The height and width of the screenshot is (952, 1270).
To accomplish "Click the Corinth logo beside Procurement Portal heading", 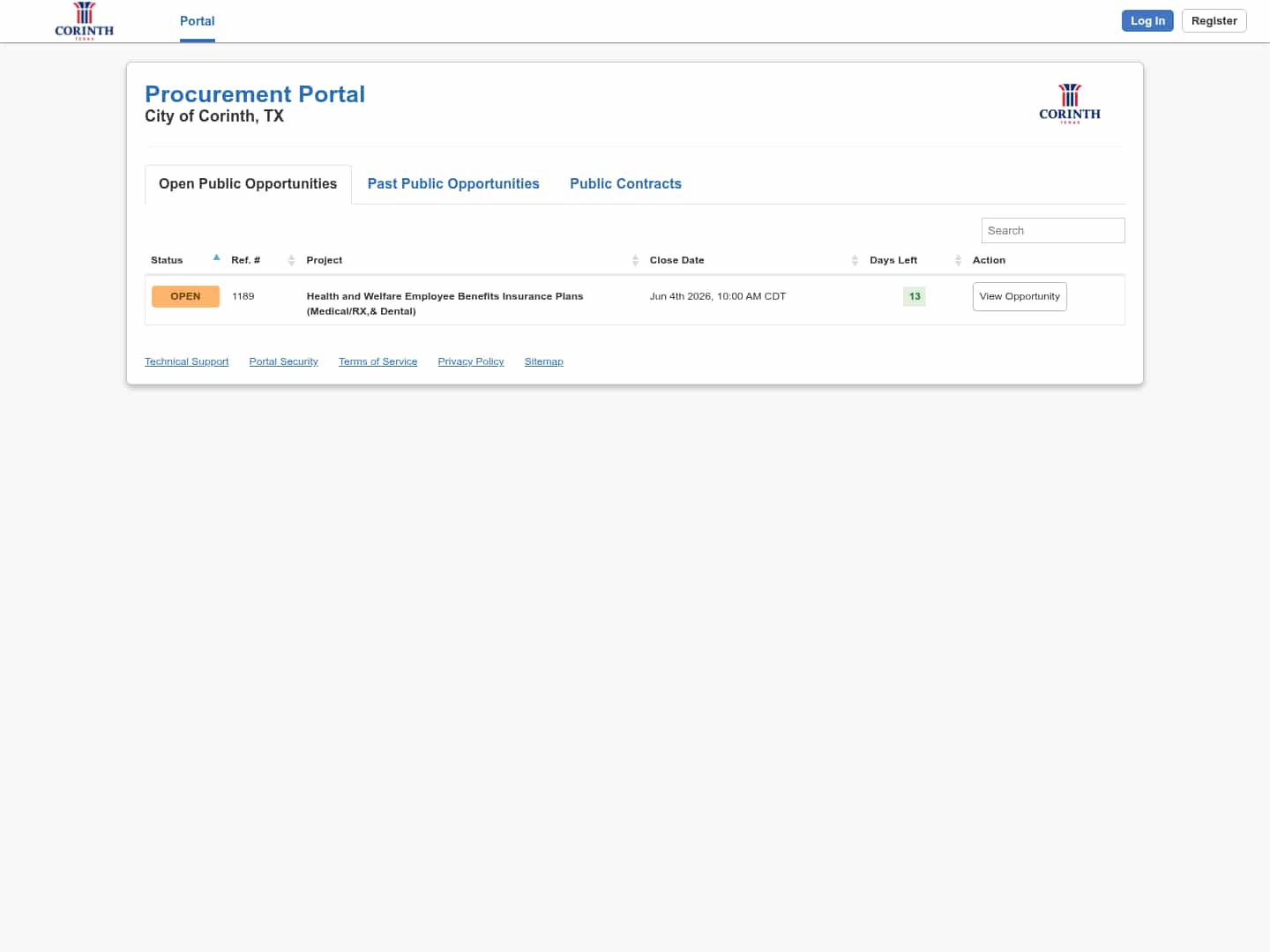I will click(1070, 104).
